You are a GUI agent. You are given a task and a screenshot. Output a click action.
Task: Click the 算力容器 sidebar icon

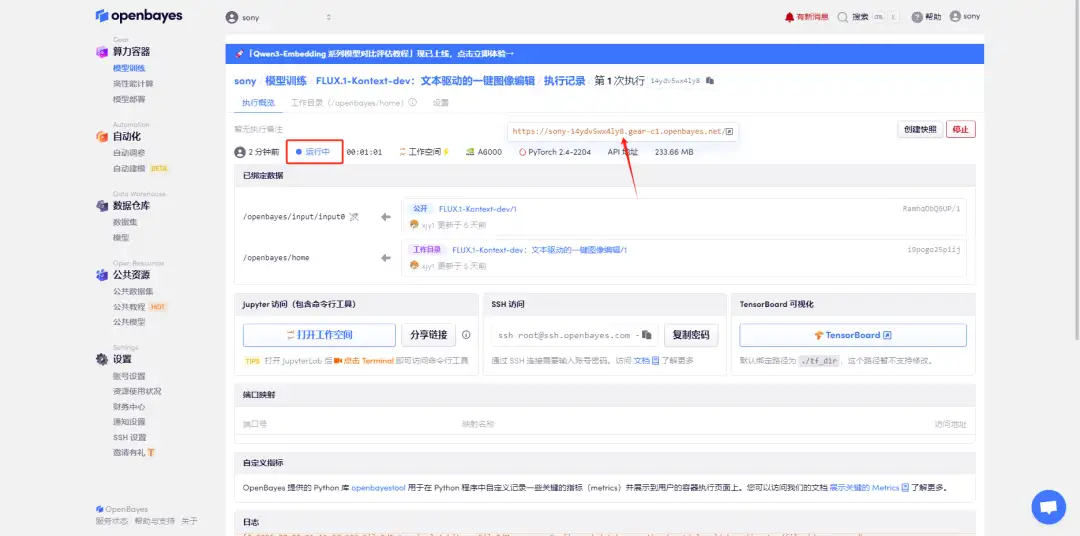[102, 52]
